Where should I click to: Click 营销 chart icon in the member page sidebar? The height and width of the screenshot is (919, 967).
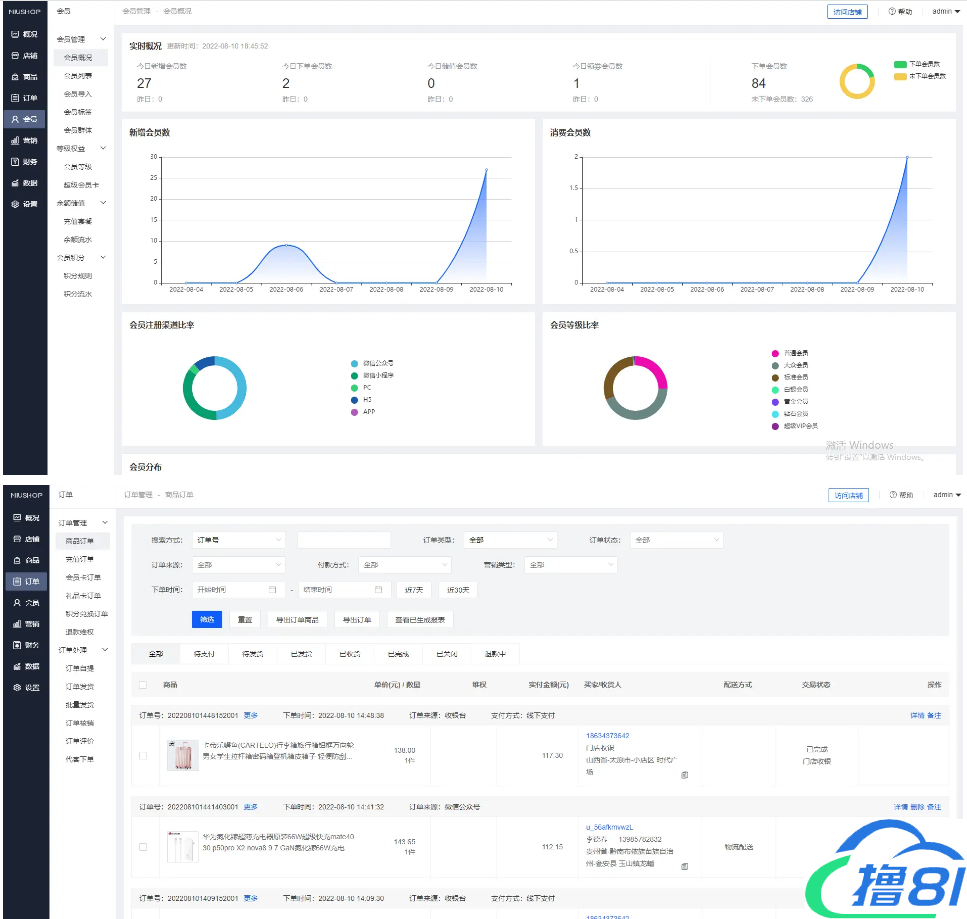(15, 140)
